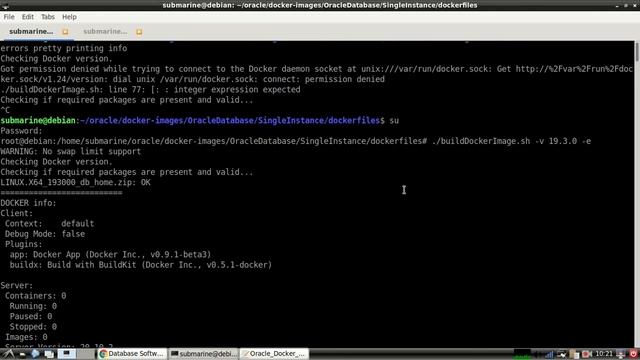
Task: Activate the submarine@debian terminal taskbar button
Action: (203, 353)
